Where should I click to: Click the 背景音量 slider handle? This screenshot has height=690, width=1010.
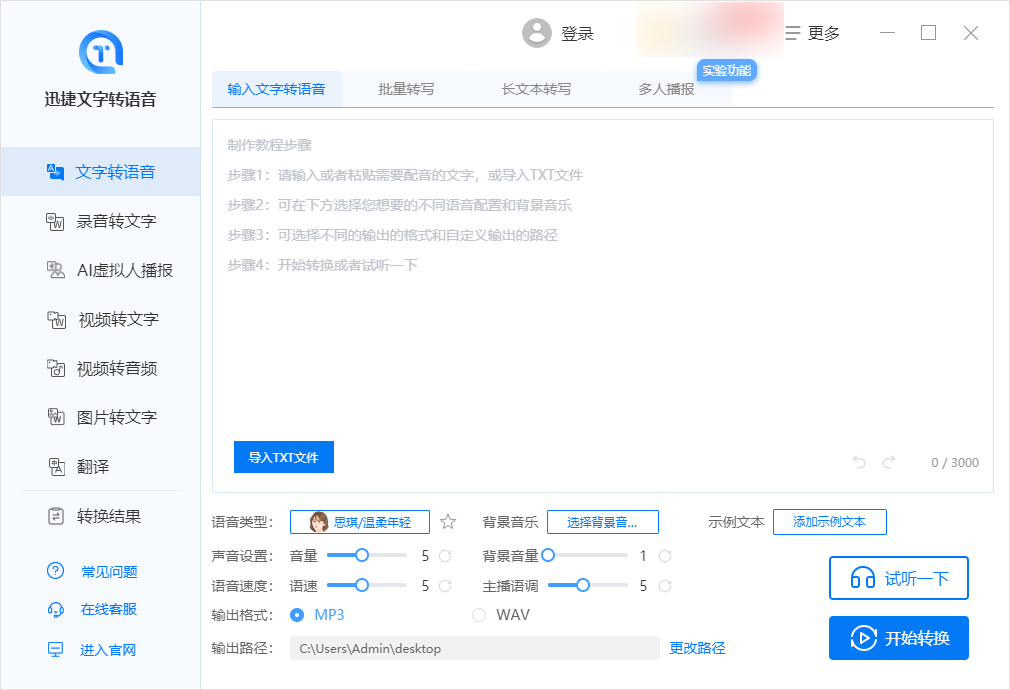pos(548,555)
